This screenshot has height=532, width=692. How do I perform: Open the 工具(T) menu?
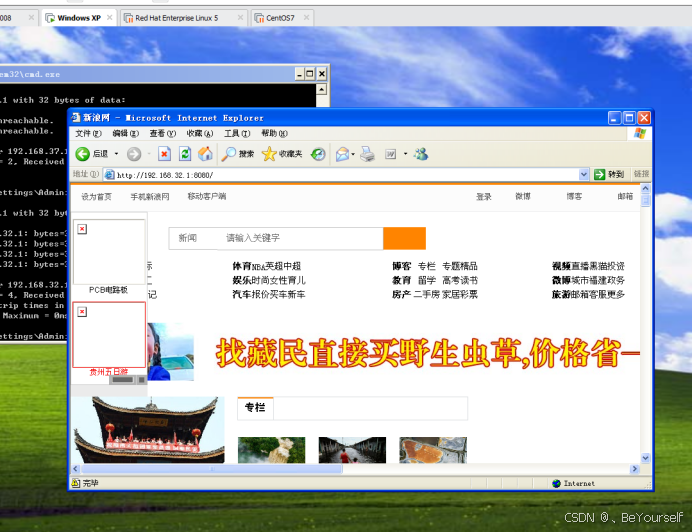(237, 133)
